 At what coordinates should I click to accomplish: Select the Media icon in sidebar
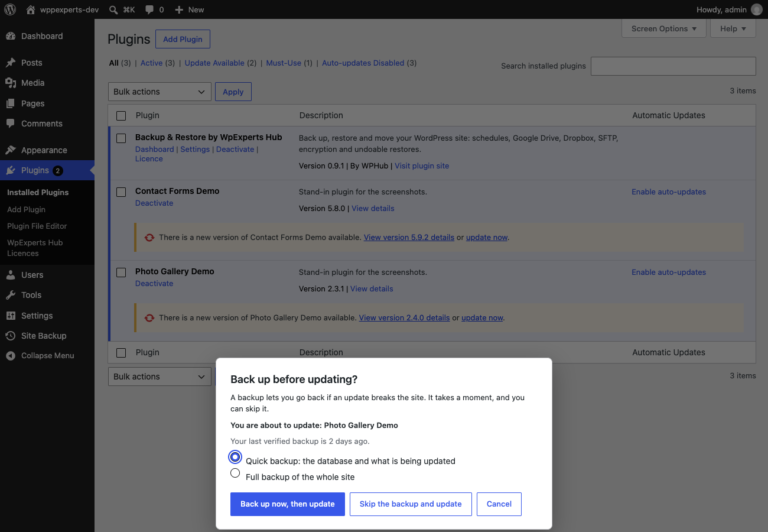coord(10,83)
